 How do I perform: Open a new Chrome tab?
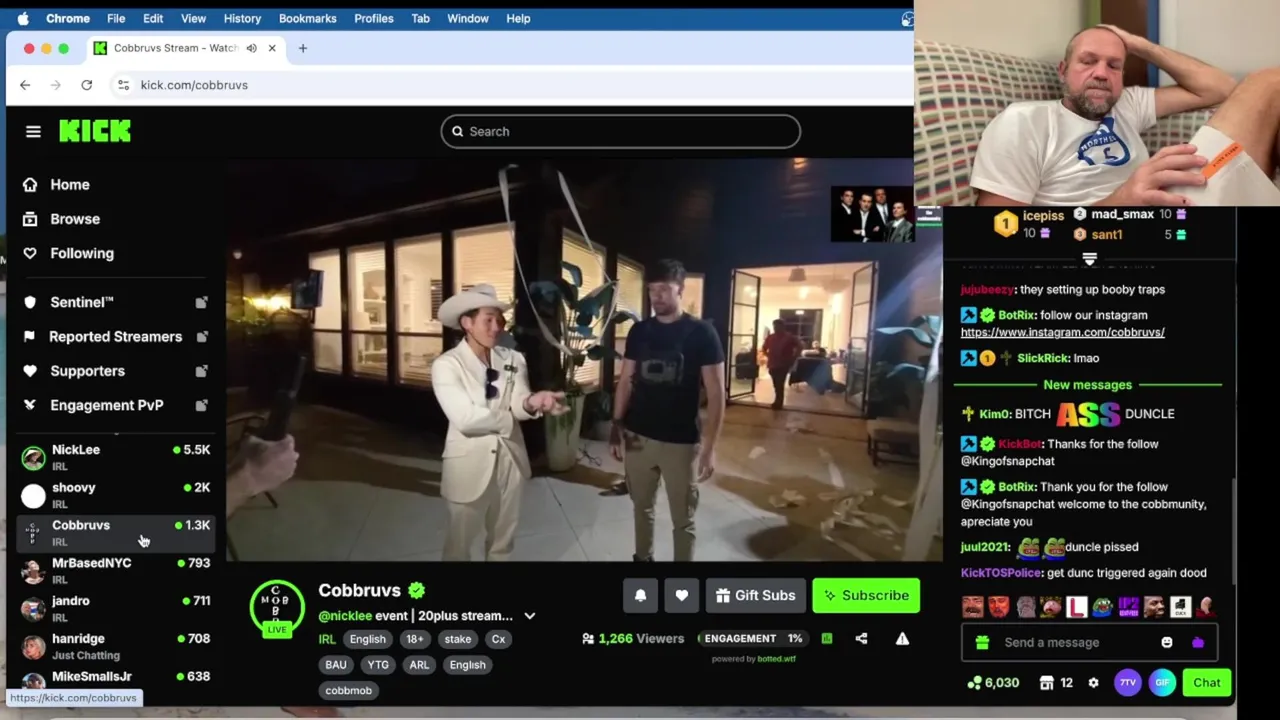303,48
